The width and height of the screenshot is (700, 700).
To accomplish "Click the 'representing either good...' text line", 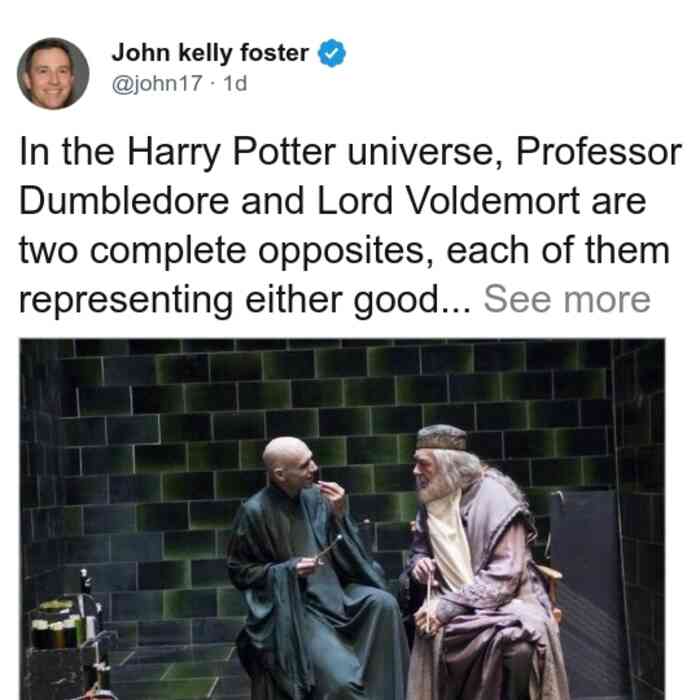I will coord(245,300).
